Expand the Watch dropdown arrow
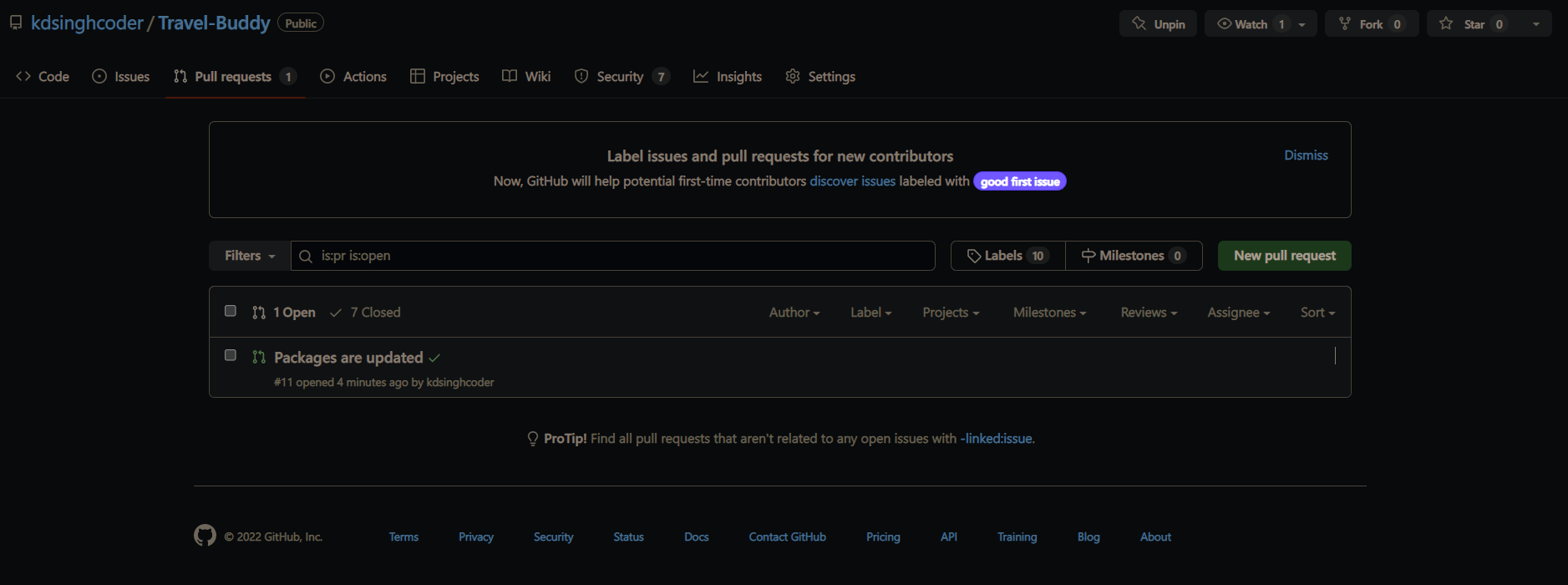Screen dimensions: 1568x585 pos(1303,24)
